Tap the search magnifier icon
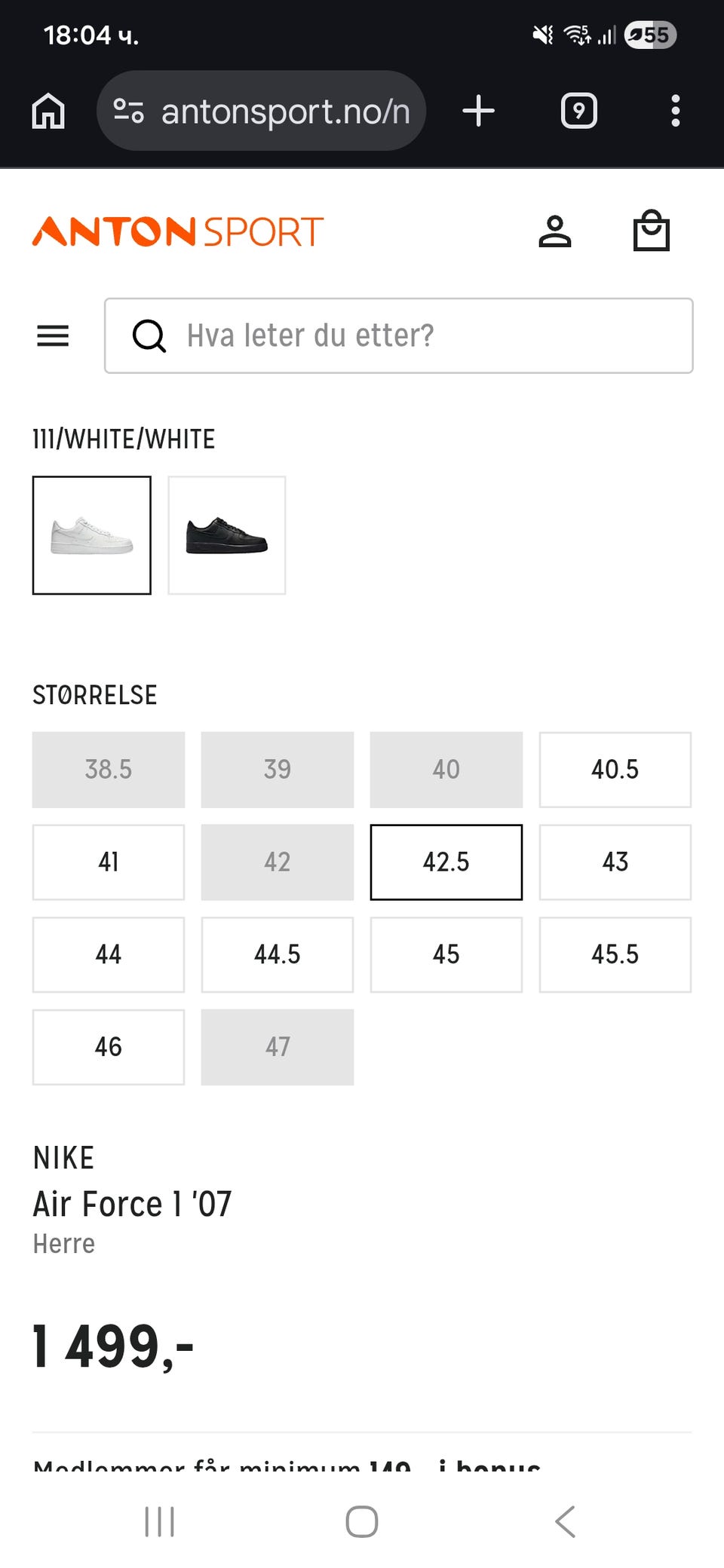Viewport: 724px width, 1568px height. tap(149, 335)
